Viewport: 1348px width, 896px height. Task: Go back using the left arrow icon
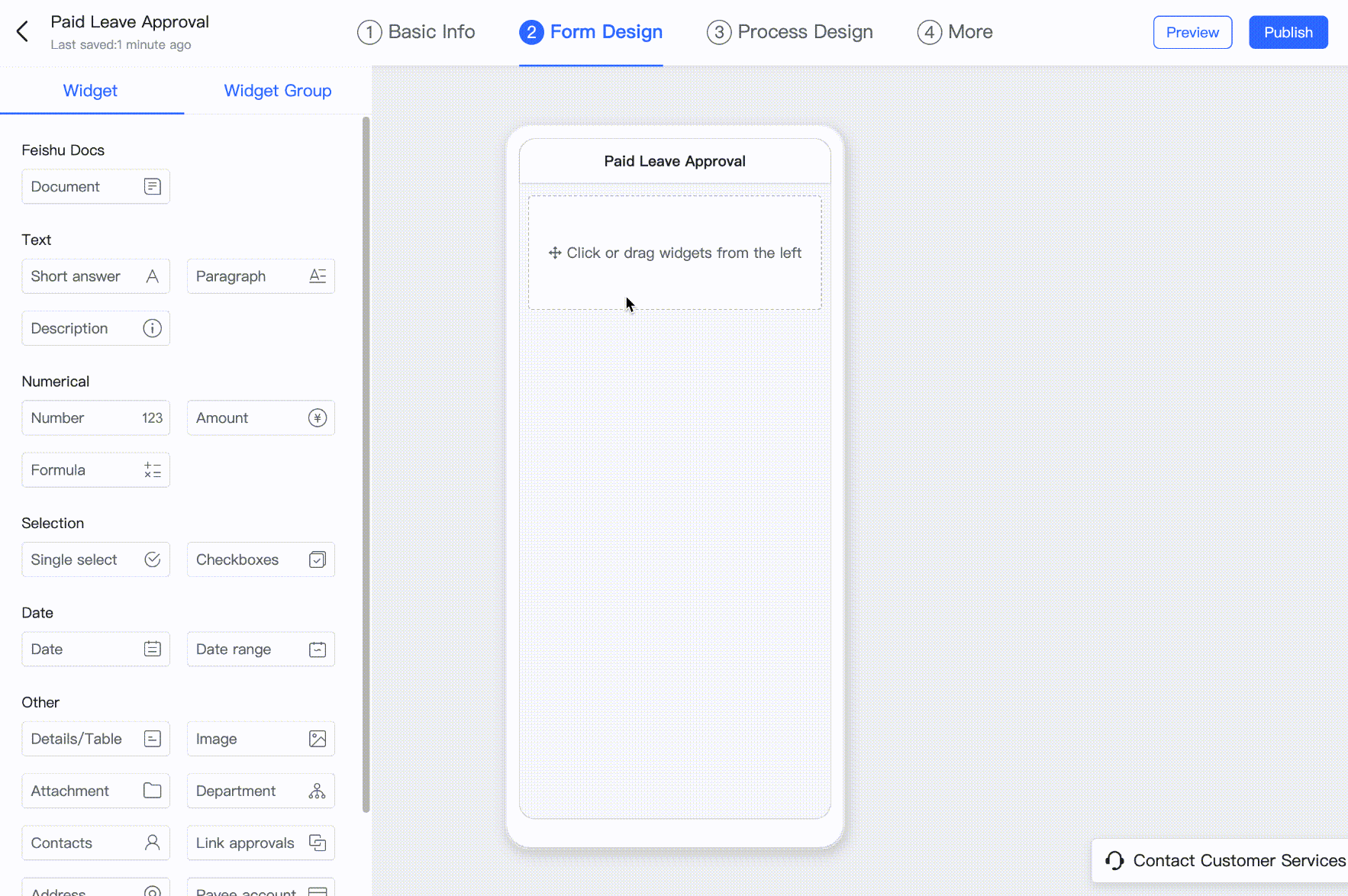coord(22,32)
